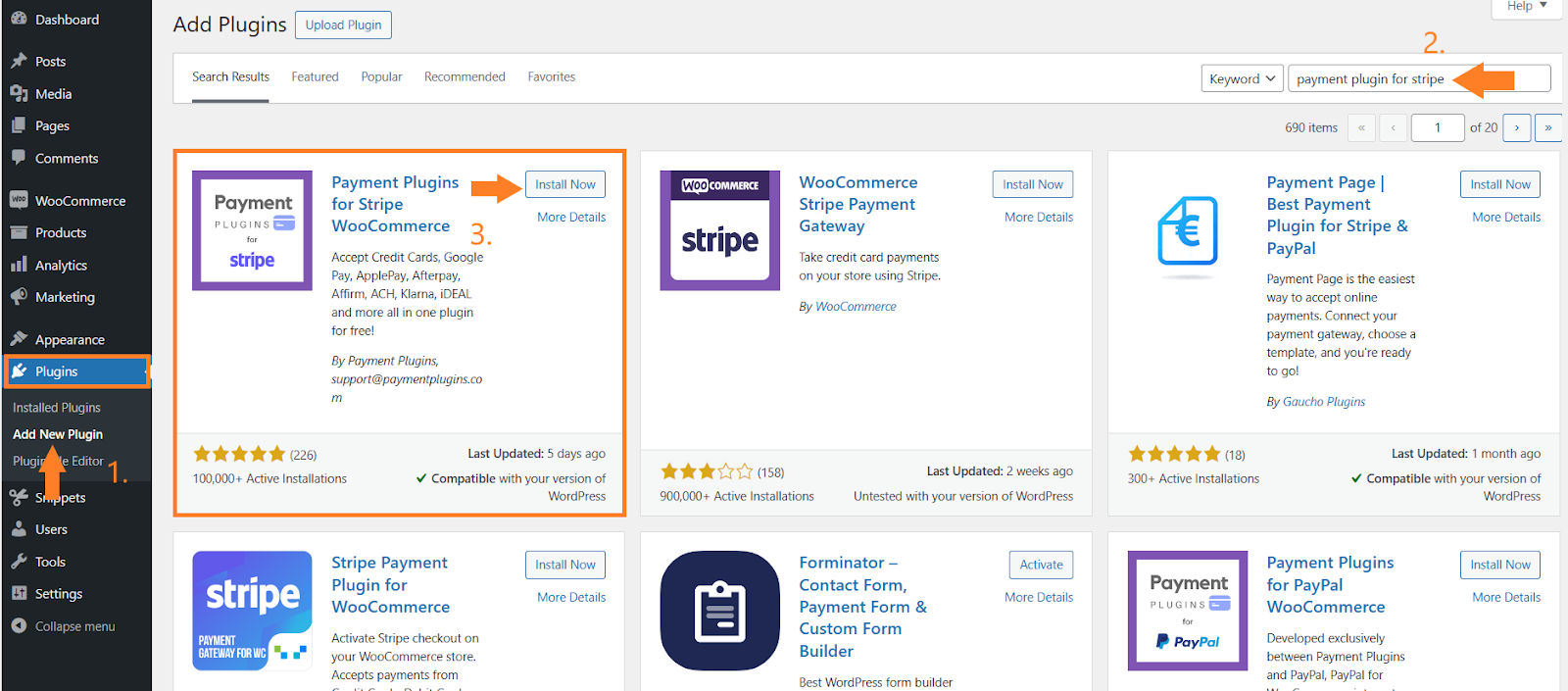Click Stripe Payment Plugin for WooCommerce thumbnail
Image resolution: width=1568 pixels, height=691 pixels.
(x=252, y=611)
